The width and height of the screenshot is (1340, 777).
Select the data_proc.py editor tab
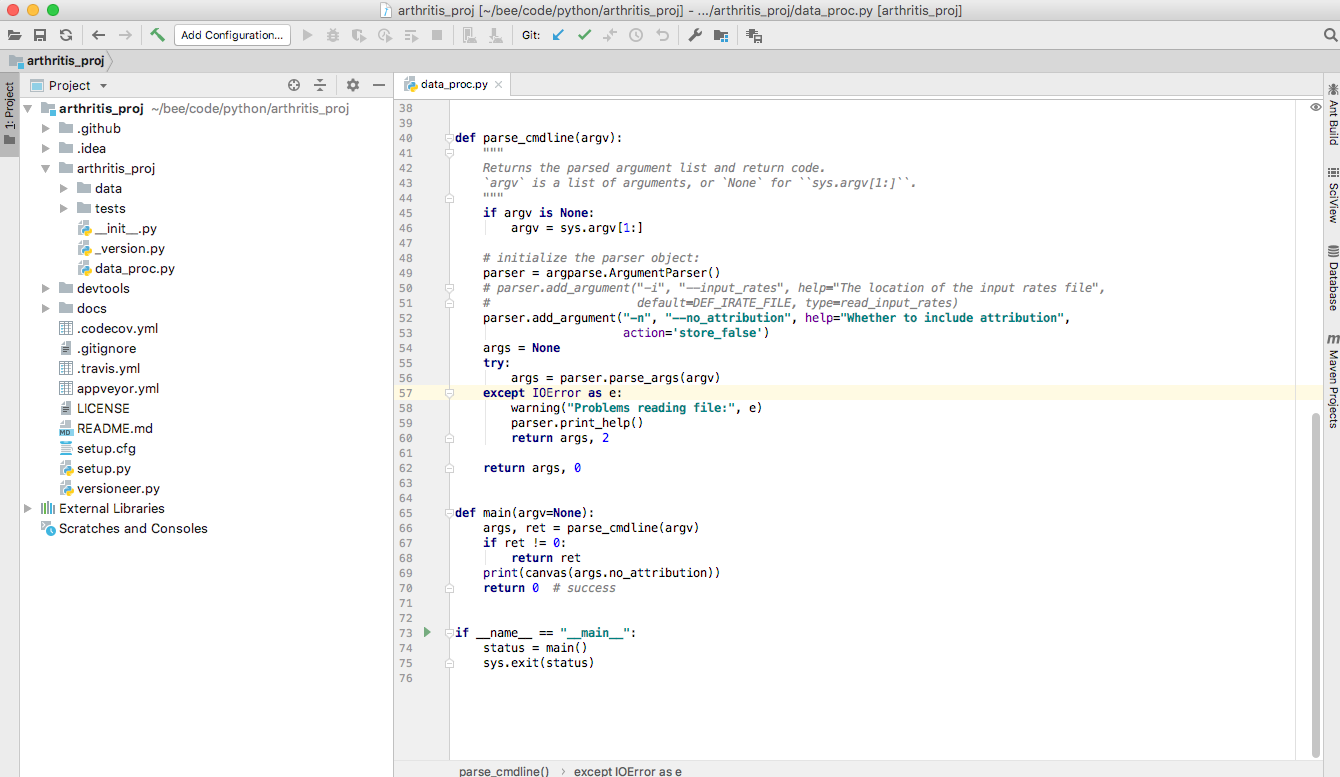click(x=452, y=84)
